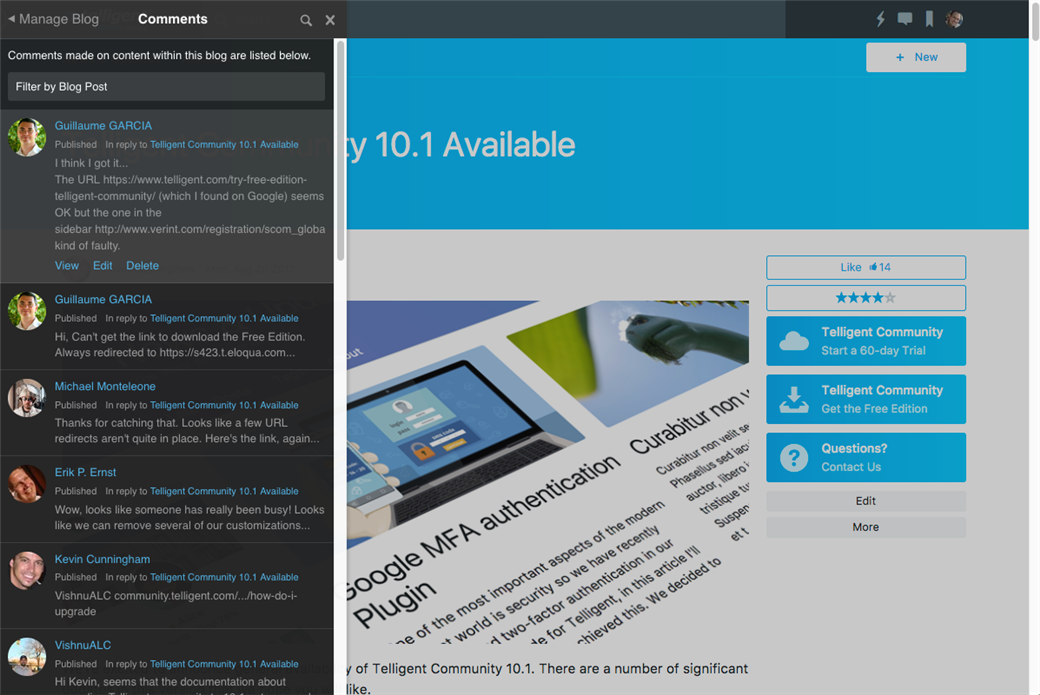Rate the post with the star rating
Image resolution: width=1040 pixels, height=695 pixels.
(x=866, y=298)
